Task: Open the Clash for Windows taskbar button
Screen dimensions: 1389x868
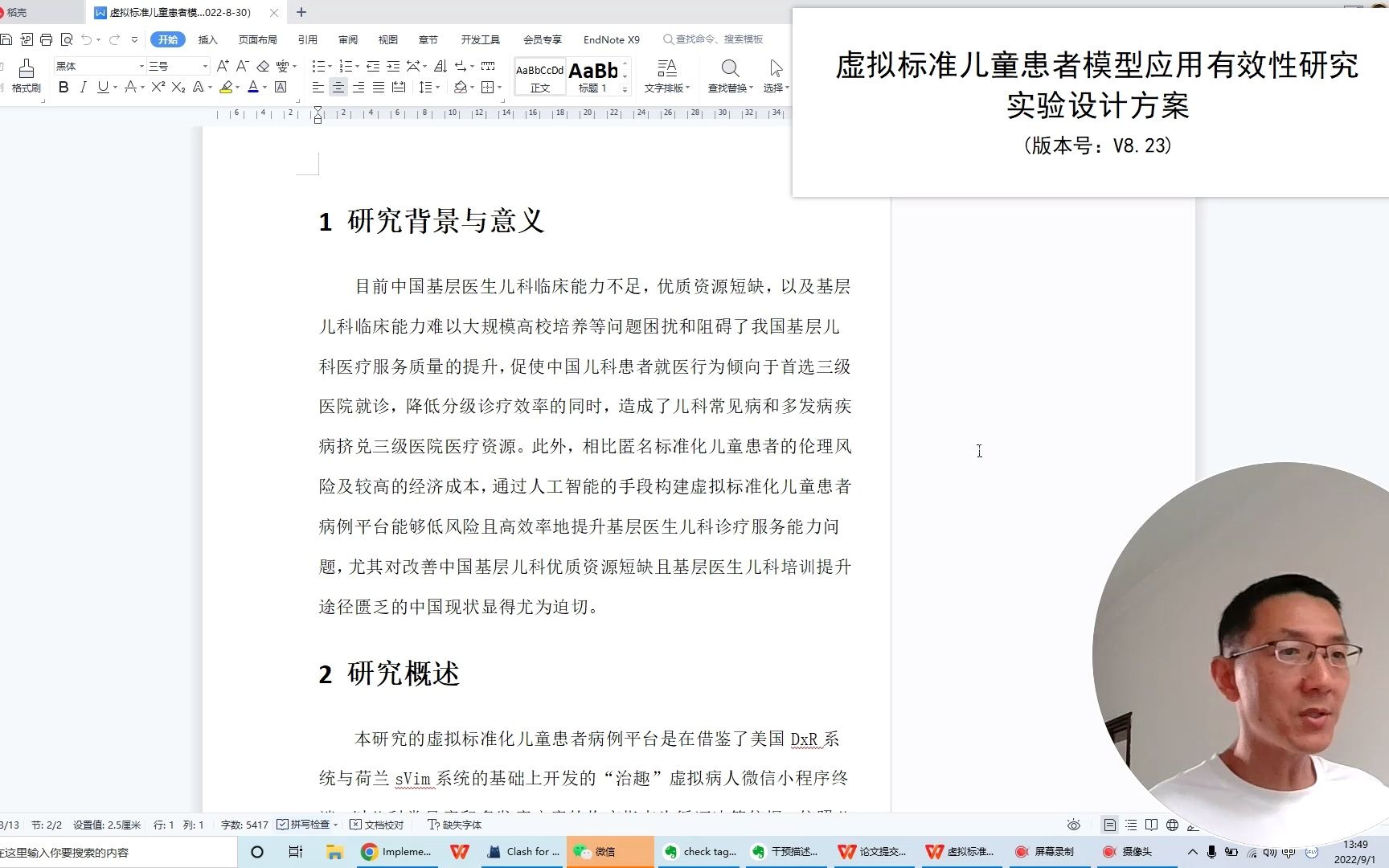Action: 524,852
